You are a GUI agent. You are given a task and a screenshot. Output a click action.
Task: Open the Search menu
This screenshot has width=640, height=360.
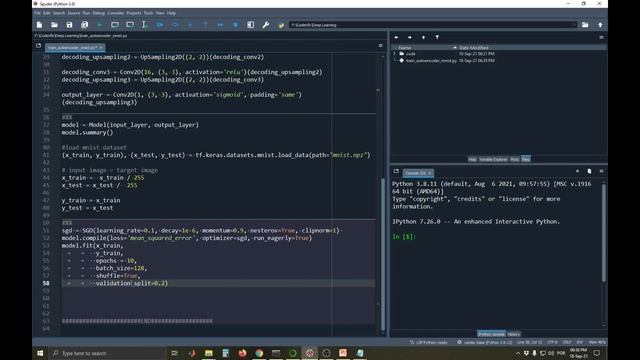59,13
